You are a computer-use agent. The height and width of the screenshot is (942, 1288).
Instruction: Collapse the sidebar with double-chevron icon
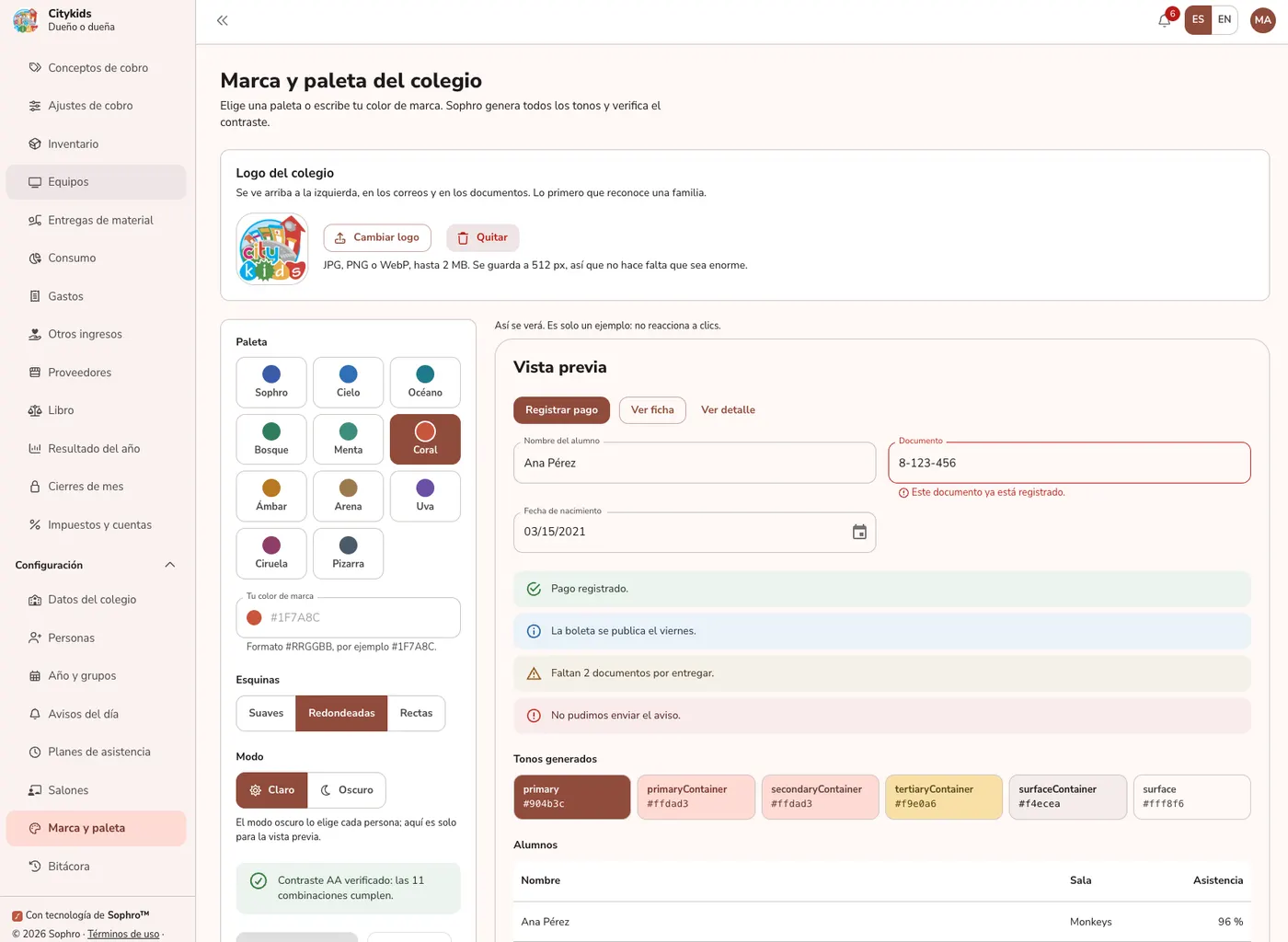tap(222, 20)
